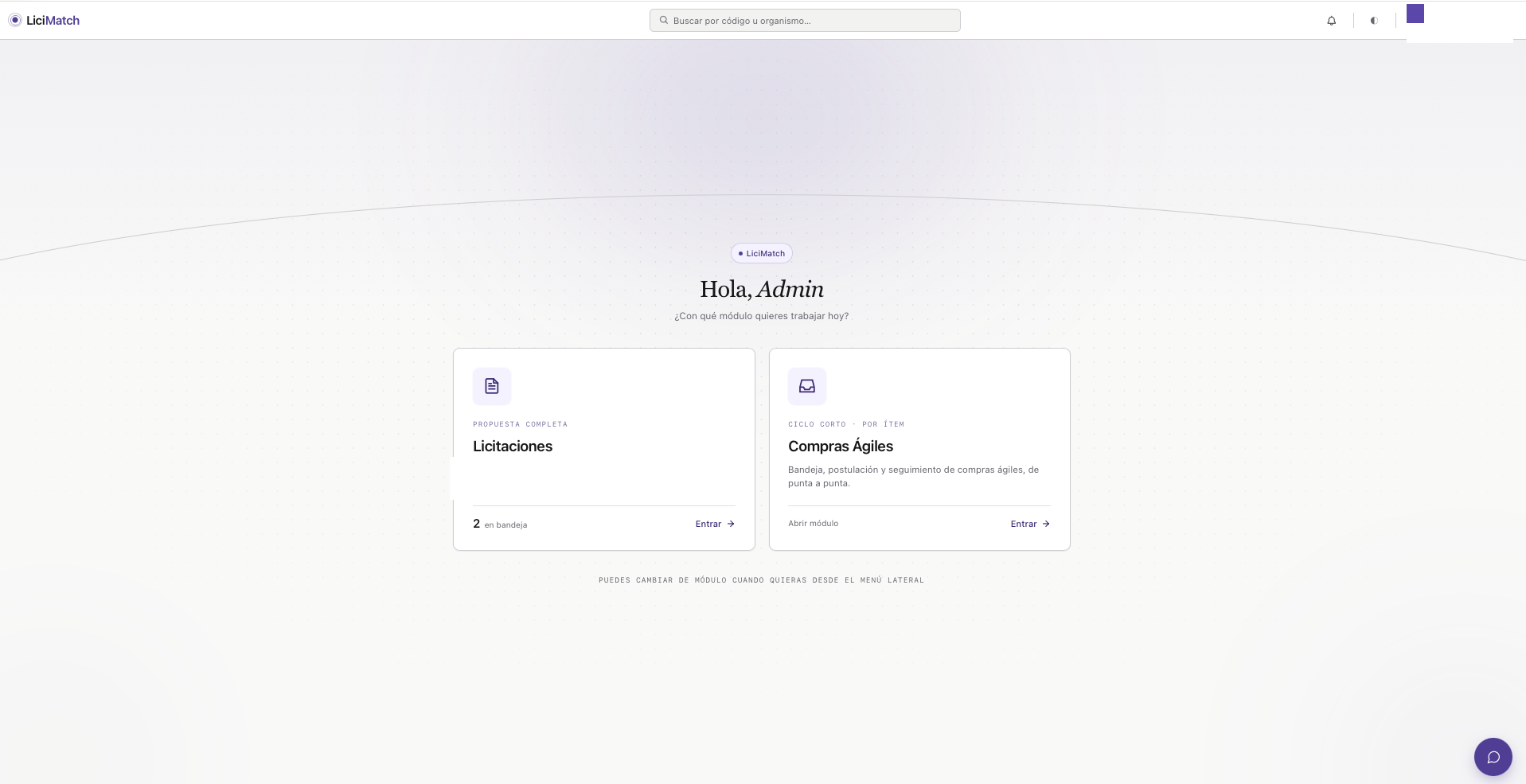
Task: Click the 'Licitaciones' card title
Action: (513, 447)
